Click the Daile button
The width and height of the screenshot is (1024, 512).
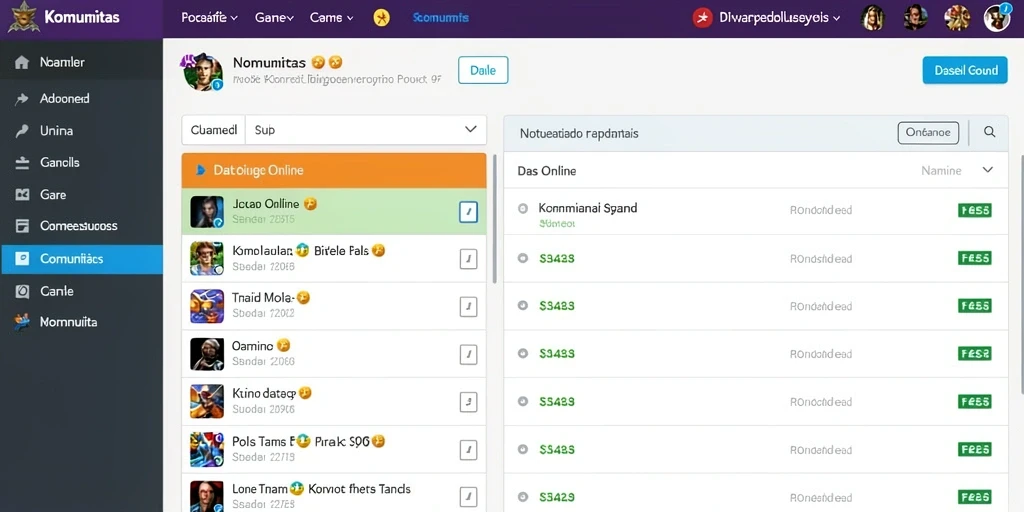pos(483,70)
